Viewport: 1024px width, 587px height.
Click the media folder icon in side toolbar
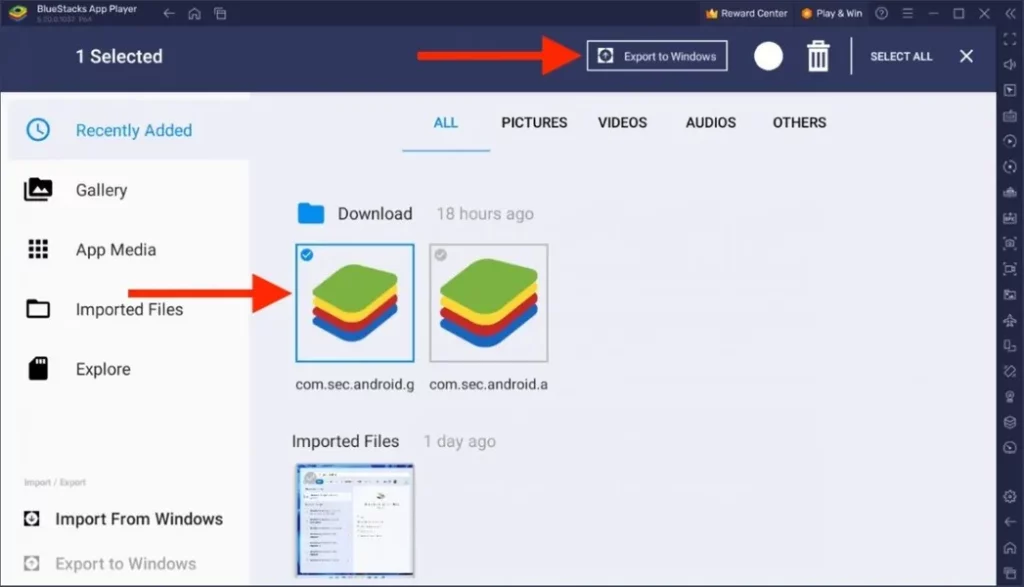coord(1010,294)
